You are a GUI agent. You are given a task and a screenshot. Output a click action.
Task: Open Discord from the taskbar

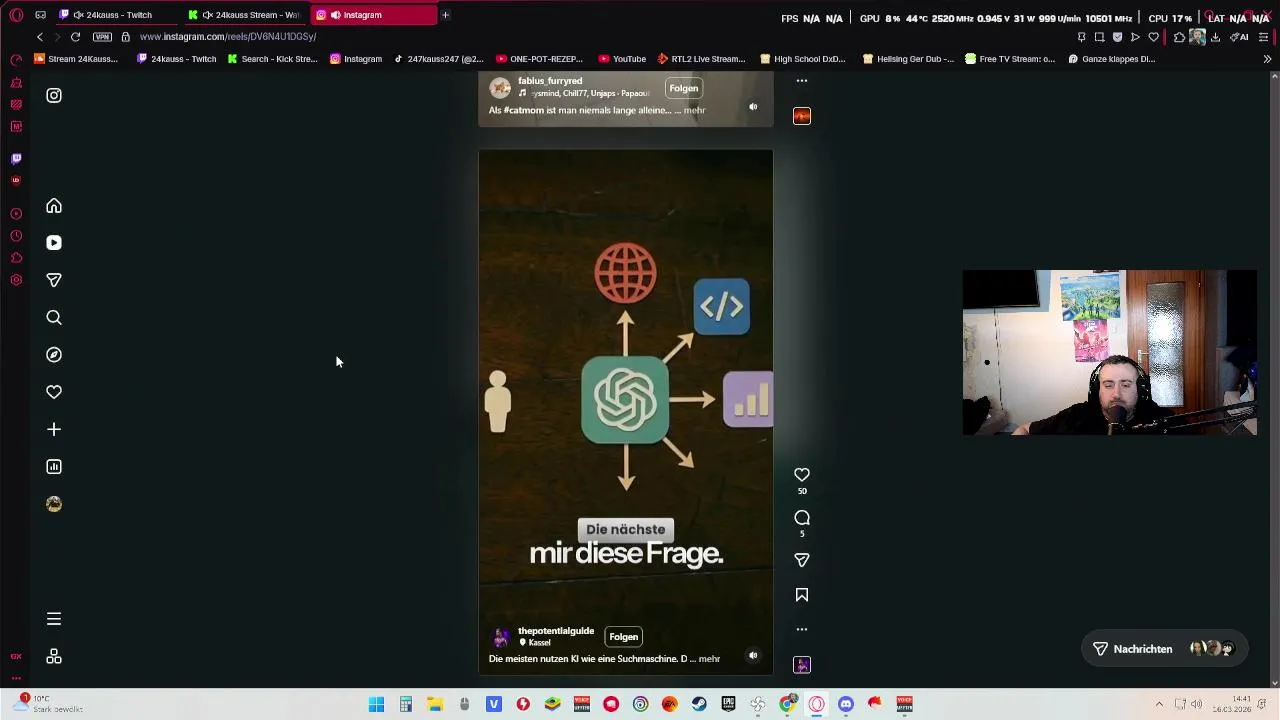click(x=846, y=705)
